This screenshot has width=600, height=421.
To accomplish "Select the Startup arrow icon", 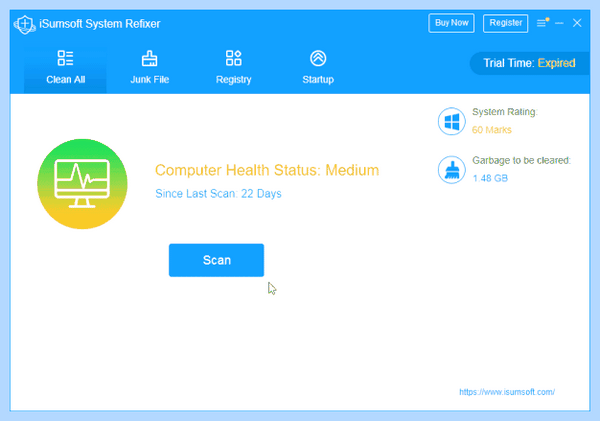I will click(x=318, y=58).
